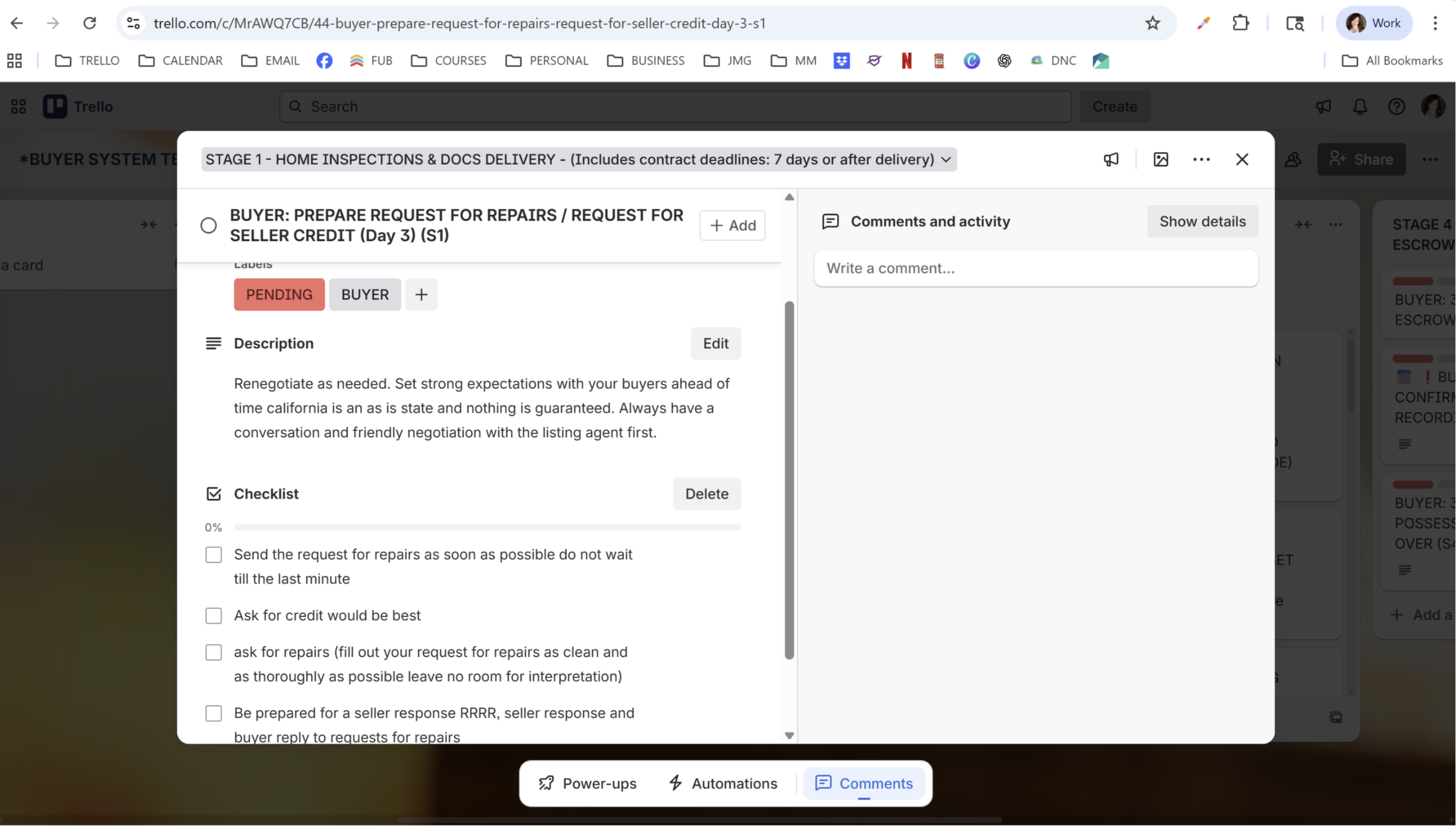Click the Edit description button

tap(715, 344)
